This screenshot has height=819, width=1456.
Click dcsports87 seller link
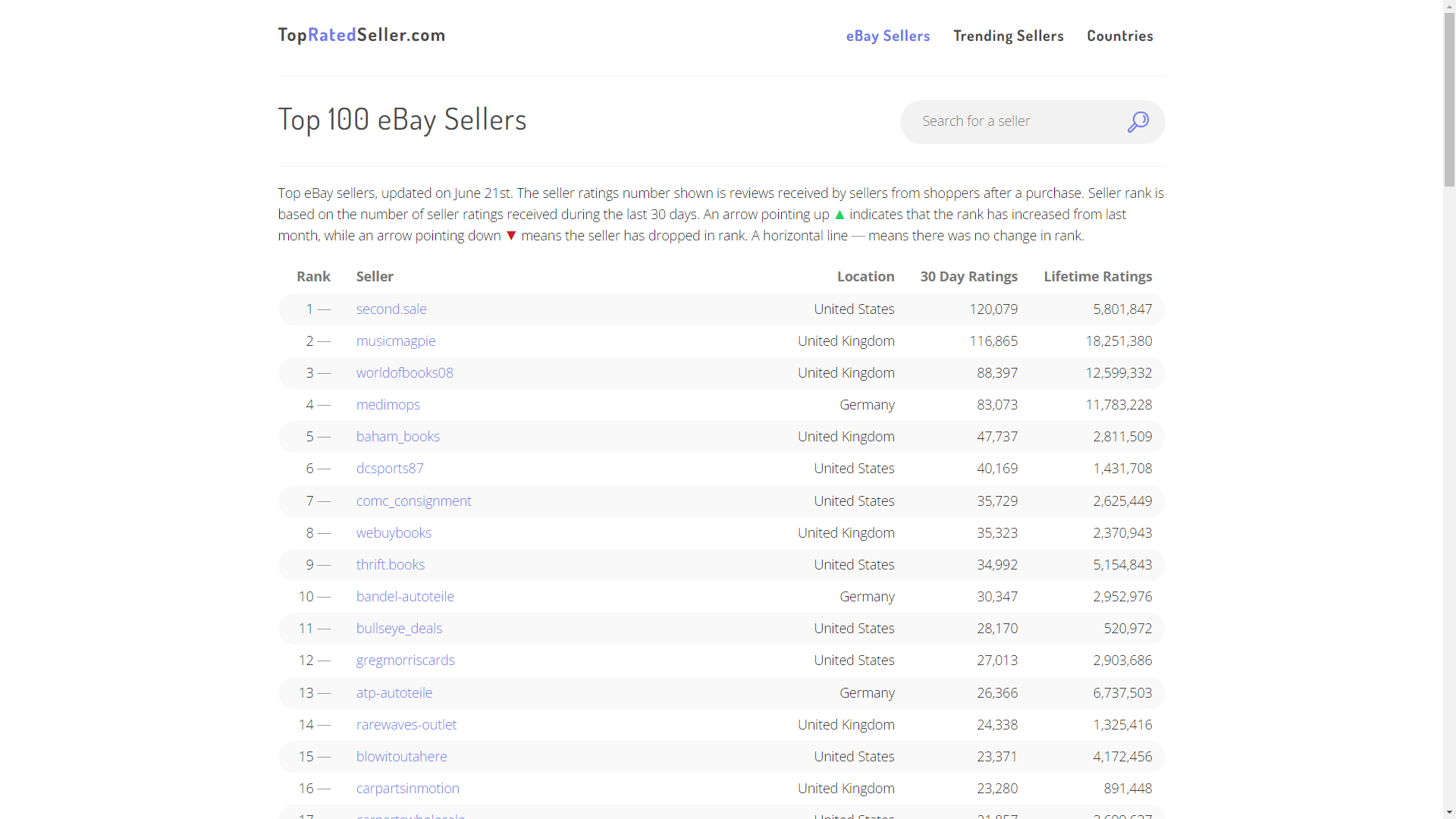point(390,469)
